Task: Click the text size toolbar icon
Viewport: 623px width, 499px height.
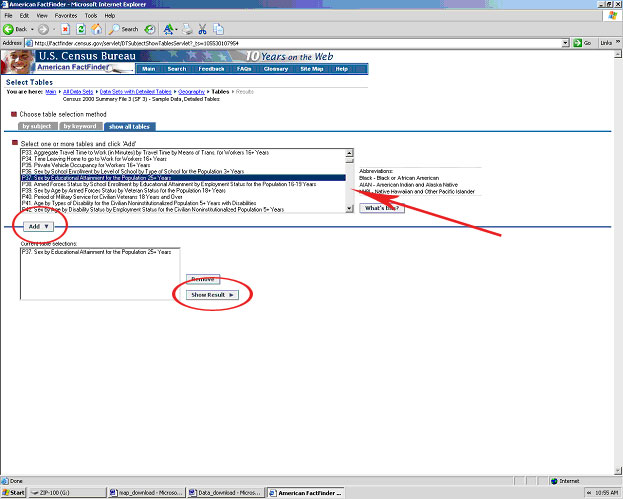Action: coord(168,29)
